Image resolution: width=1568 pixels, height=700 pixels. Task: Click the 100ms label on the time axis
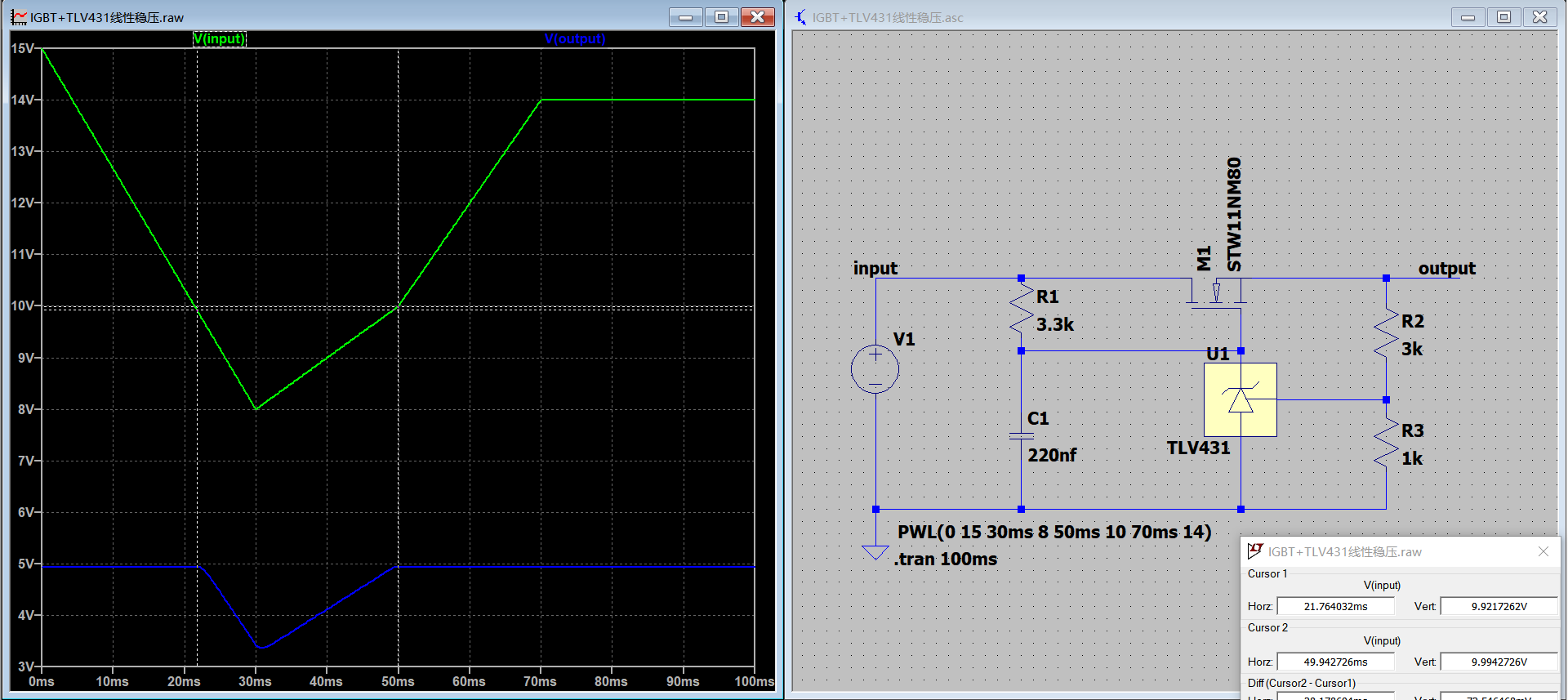[x=754, y=681]
